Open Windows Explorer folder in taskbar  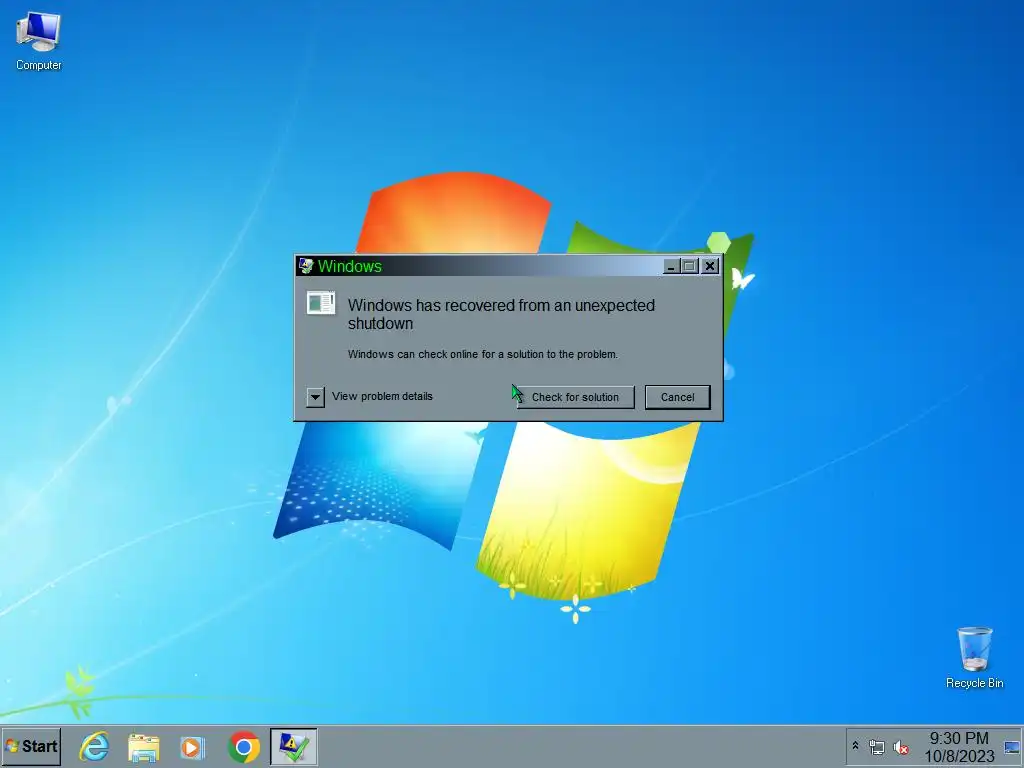point(144,747)
